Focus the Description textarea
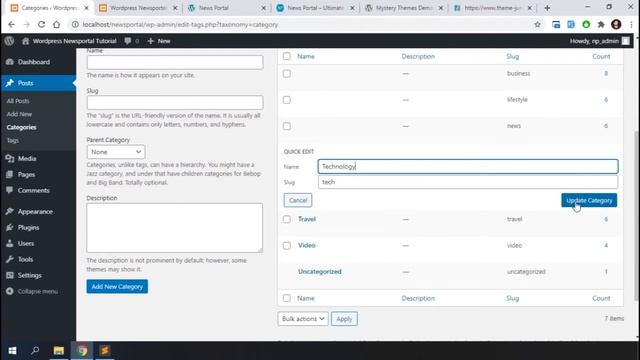 [175, 228]
